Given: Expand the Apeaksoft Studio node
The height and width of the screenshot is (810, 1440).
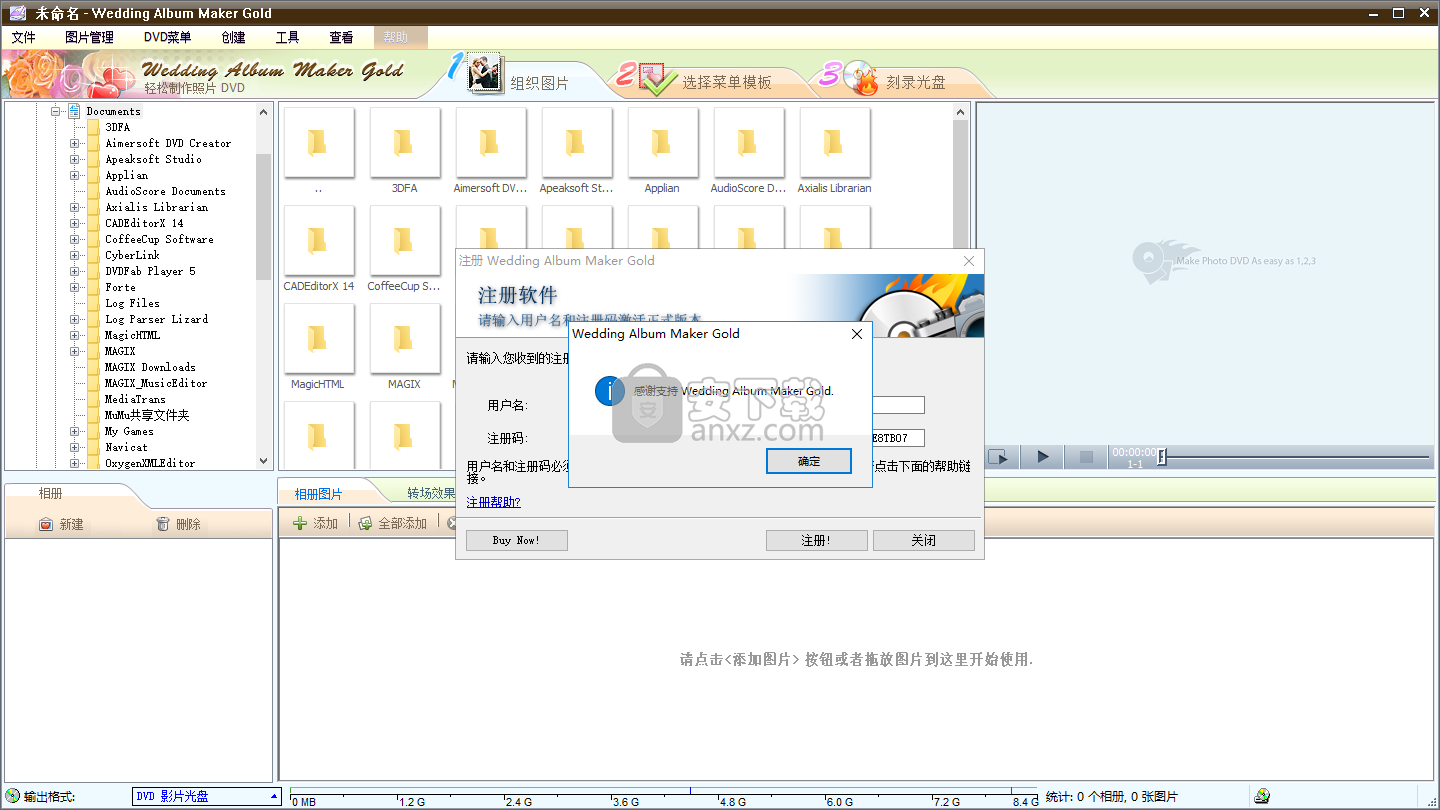Looking at the screenshot, I should click(x=75, y=159).
